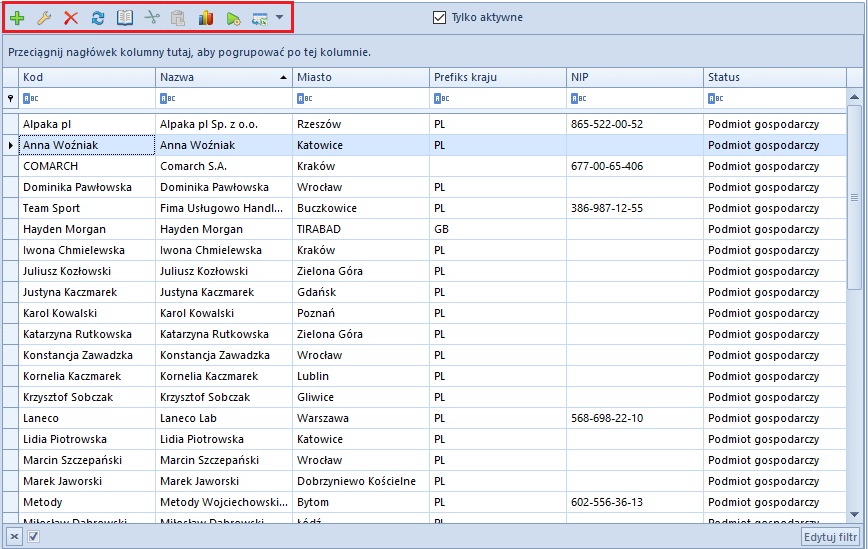The image size is (868, 549).
Task: Select Katarzyna Rutkowska in the Kod column
Action: [87, 334]
